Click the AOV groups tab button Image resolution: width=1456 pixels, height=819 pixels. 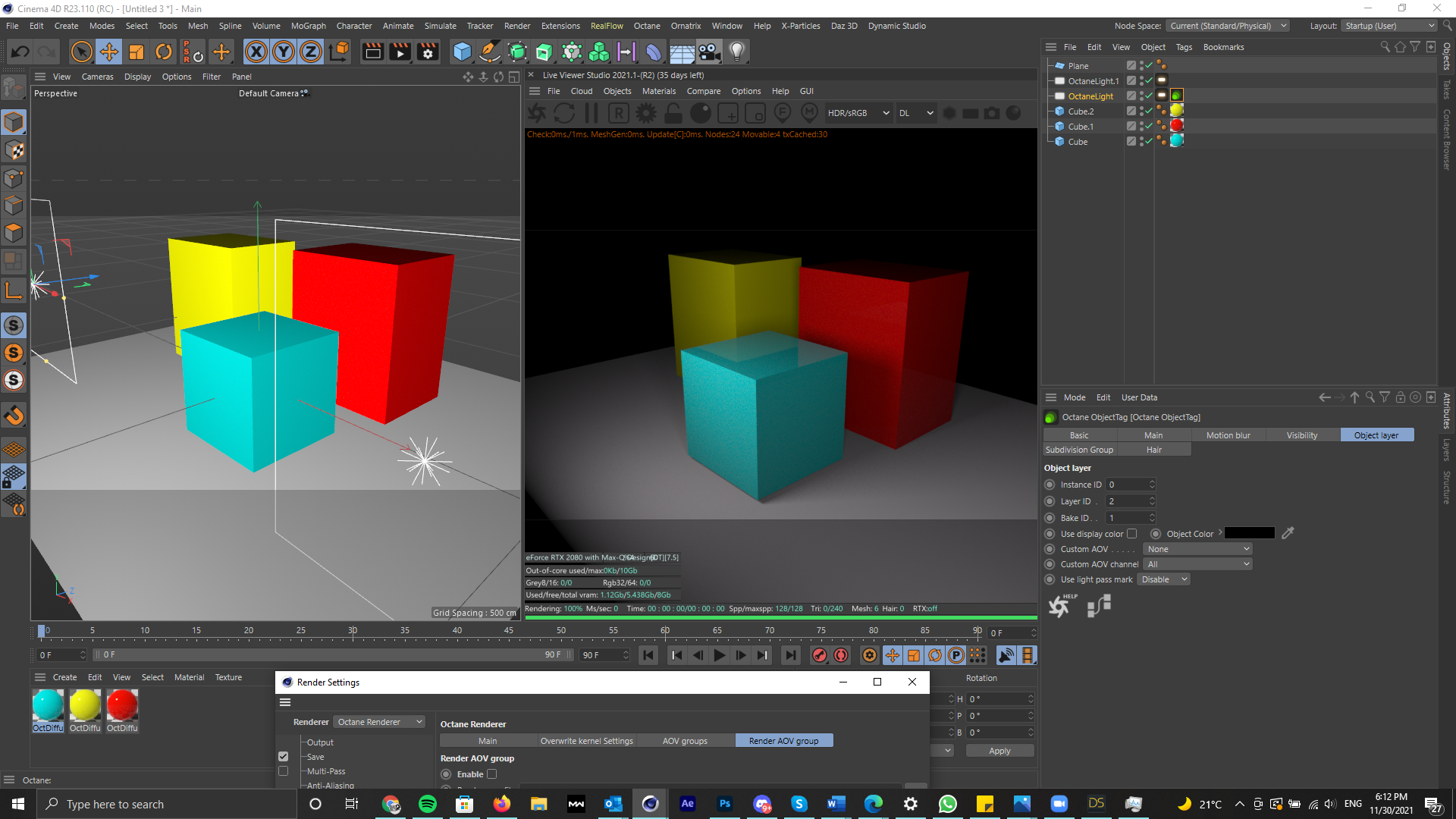[684, 741]
